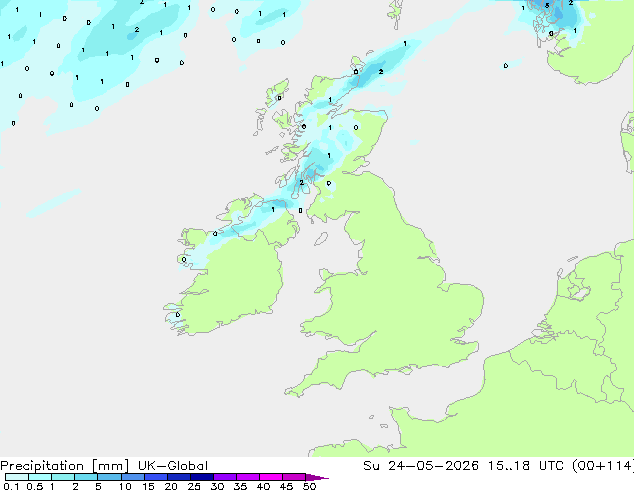Click the legend value '20'

coord(171,486)
